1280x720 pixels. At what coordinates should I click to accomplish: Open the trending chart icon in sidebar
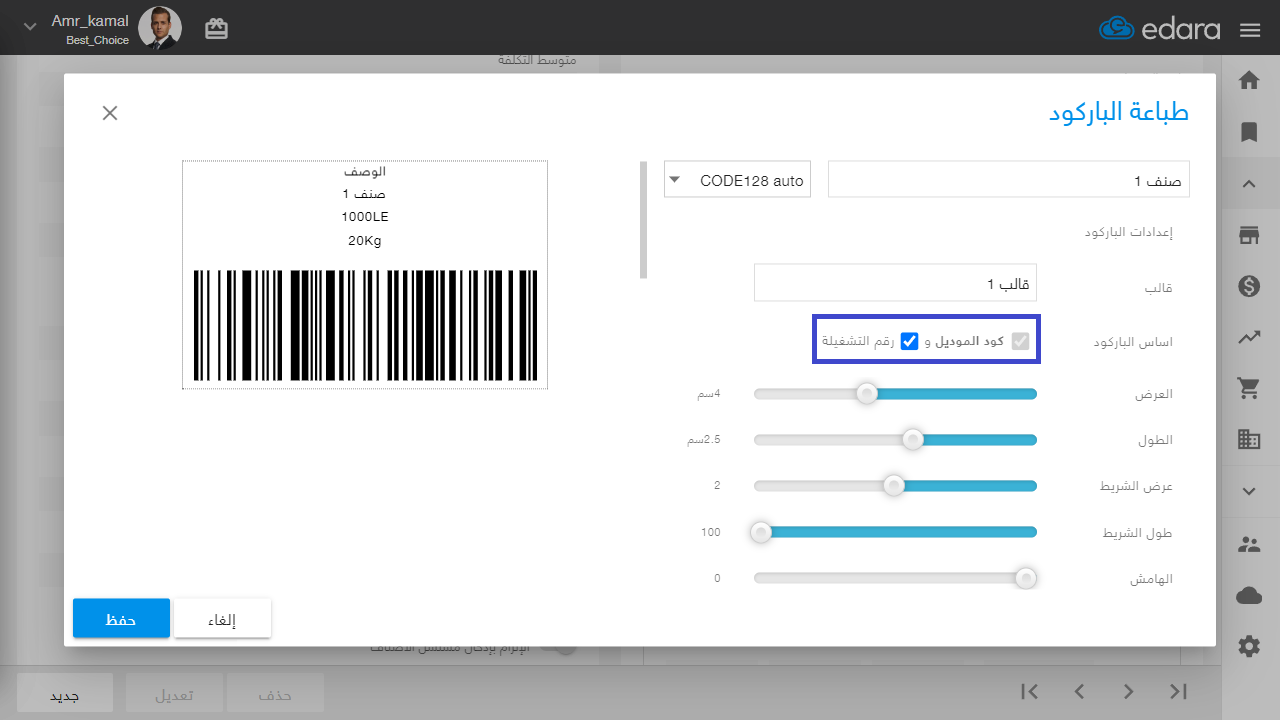[1248, 338]
